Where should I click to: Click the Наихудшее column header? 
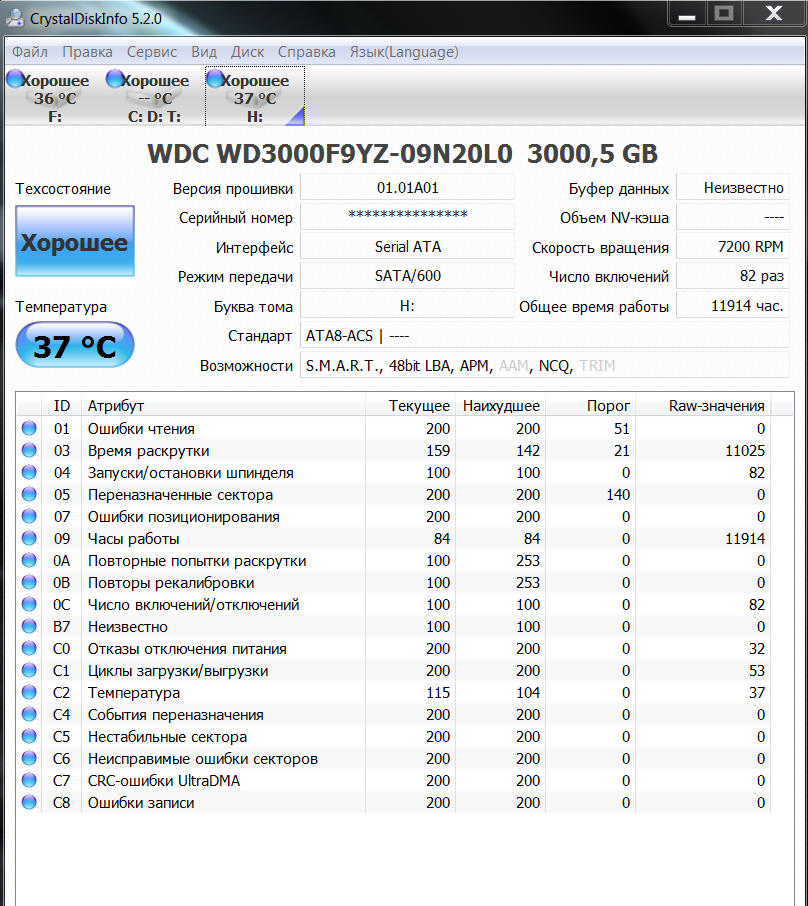[x=501, y=406]
